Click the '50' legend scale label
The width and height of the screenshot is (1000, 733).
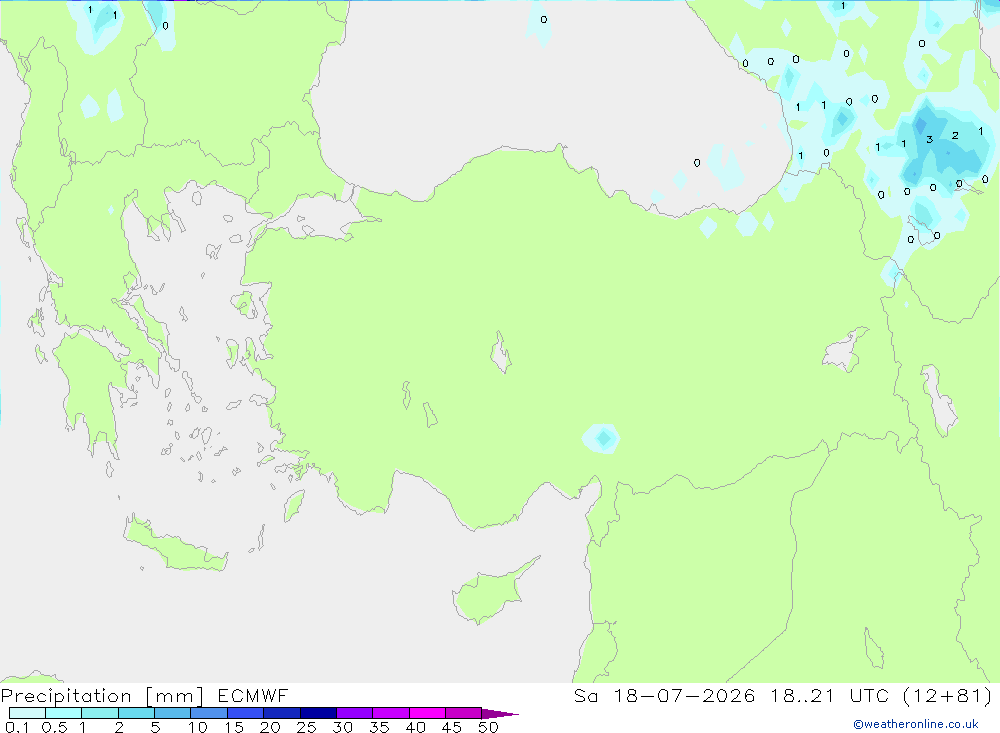[x=489, y=727]
